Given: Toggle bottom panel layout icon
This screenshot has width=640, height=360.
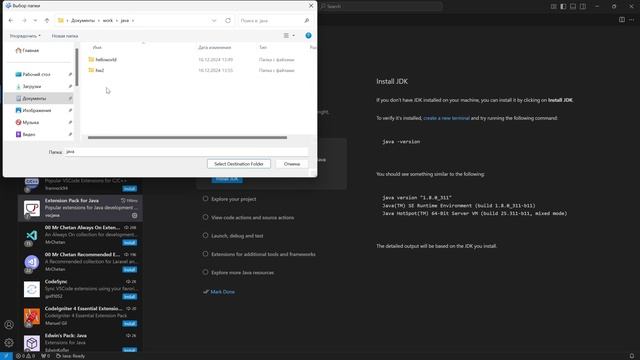Looking at the screenshot, I should [573, 6].
